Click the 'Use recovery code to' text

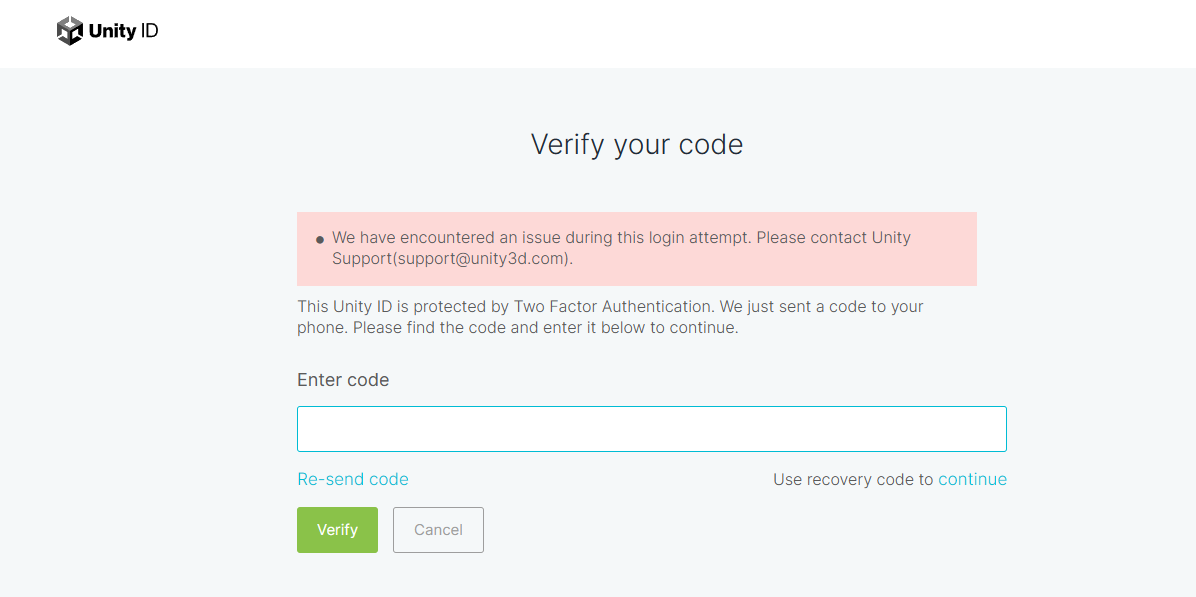(853, 479)
